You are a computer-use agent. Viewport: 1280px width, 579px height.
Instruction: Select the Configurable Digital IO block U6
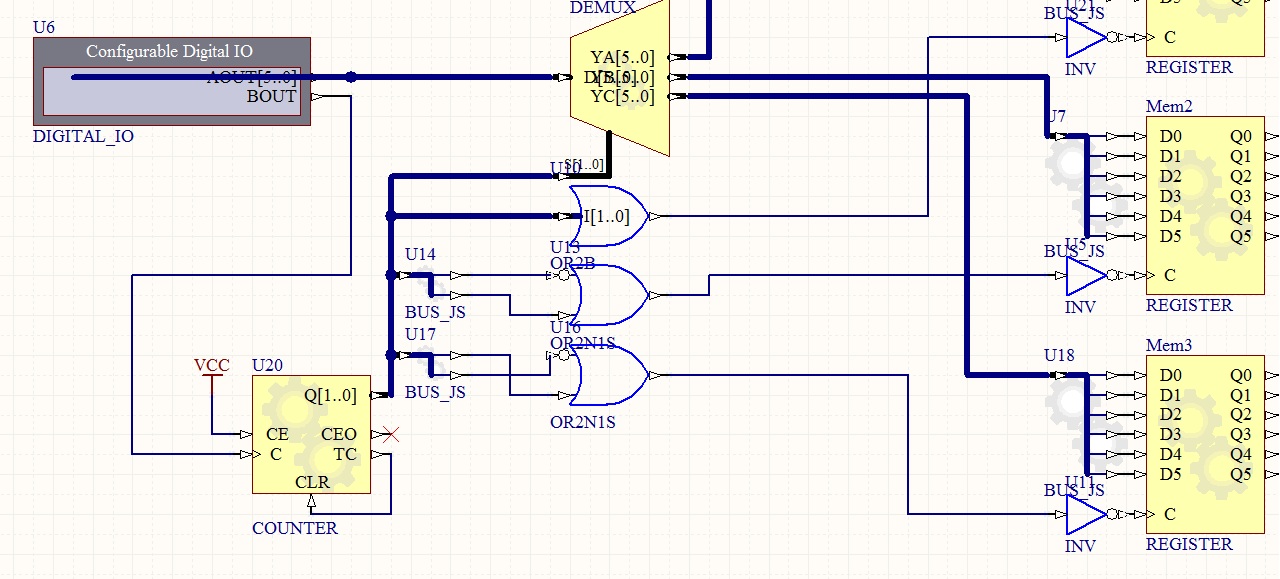[x=170, y=82]
